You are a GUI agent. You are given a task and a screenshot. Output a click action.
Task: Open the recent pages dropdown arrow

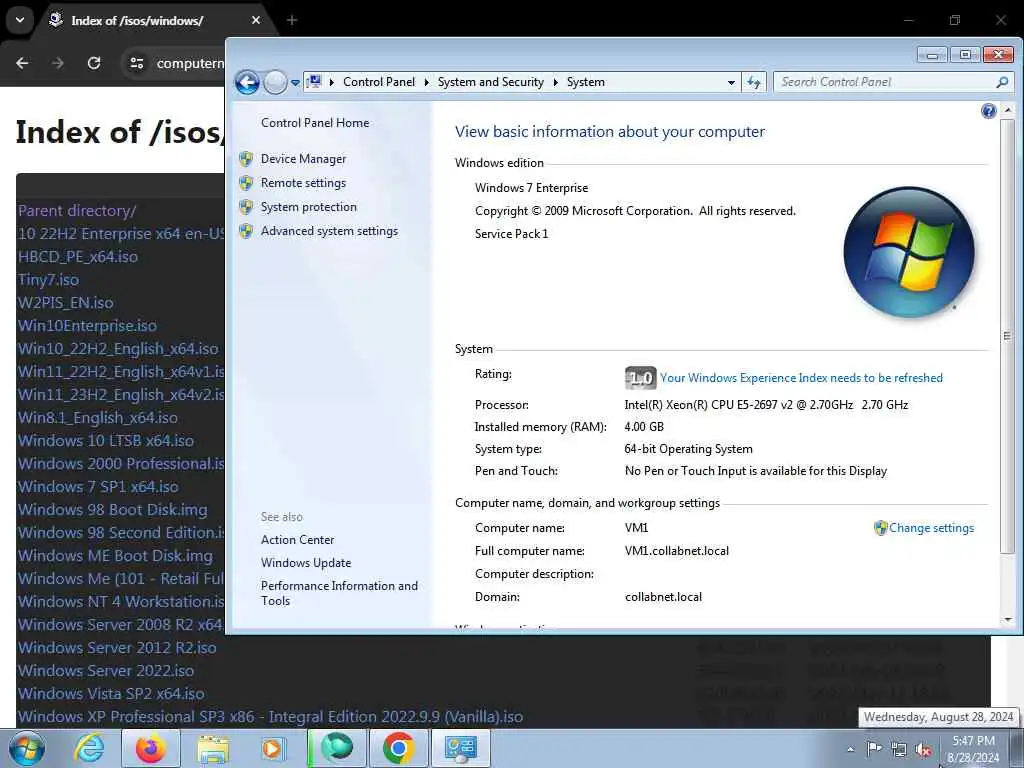[x=295, y=83]
